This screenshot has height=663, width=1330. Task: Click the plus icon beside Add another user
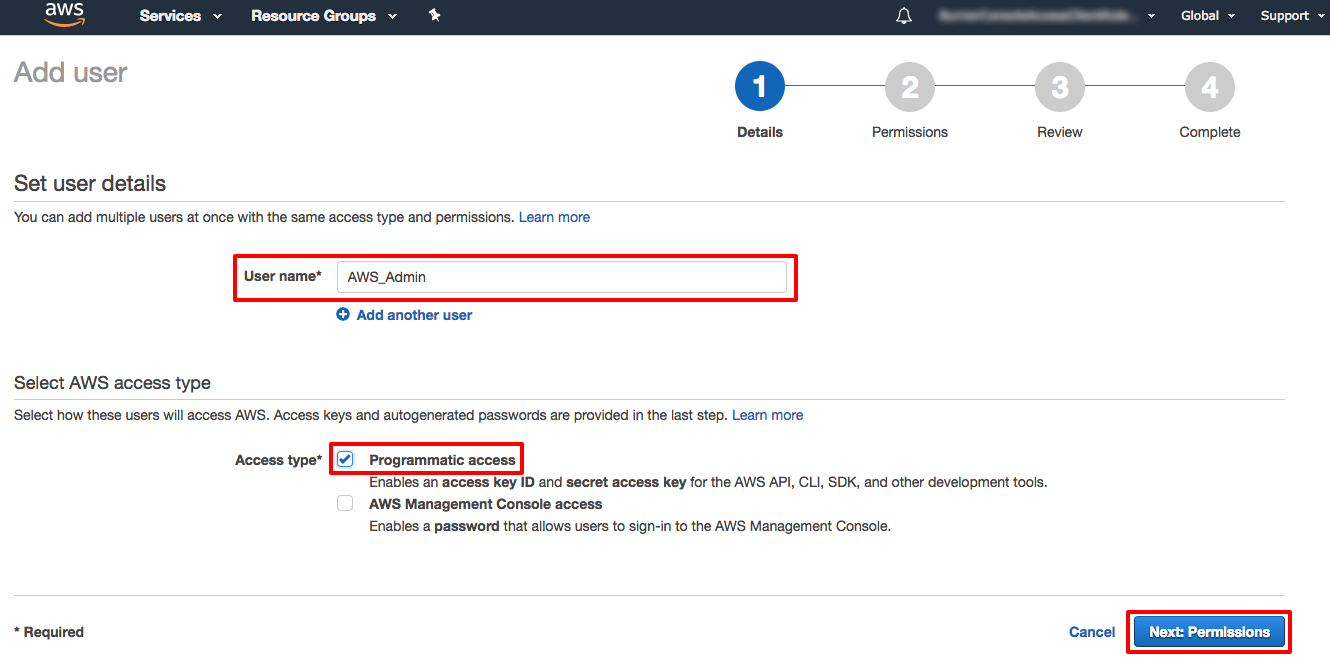tap(343, 314)
